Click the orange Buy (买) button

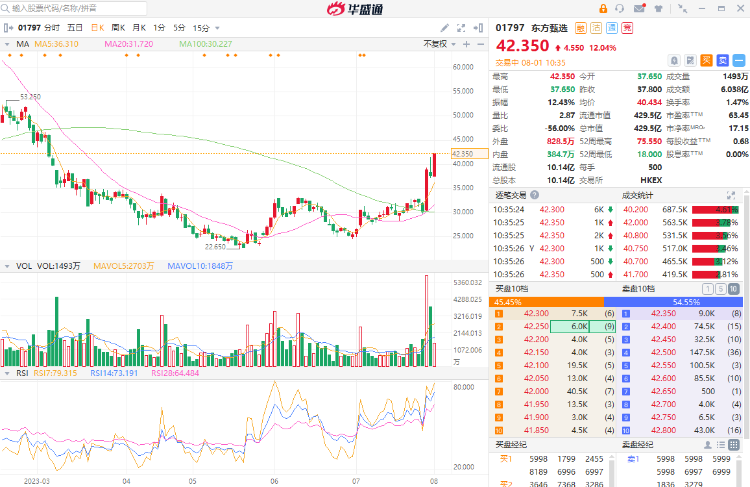[x=706, y=61]
